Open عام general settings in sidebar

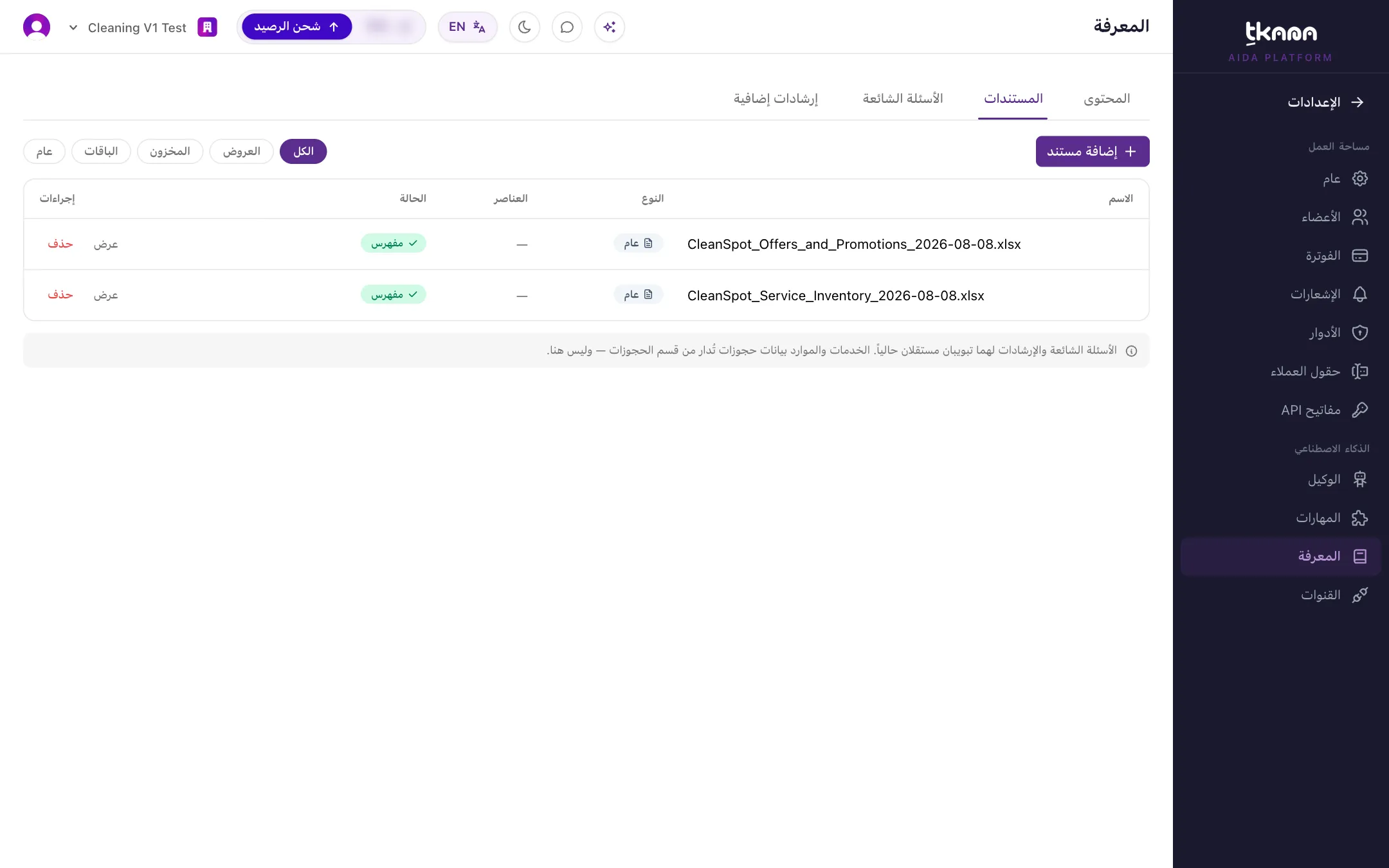pyautogui.click(x=1281, y=179)
